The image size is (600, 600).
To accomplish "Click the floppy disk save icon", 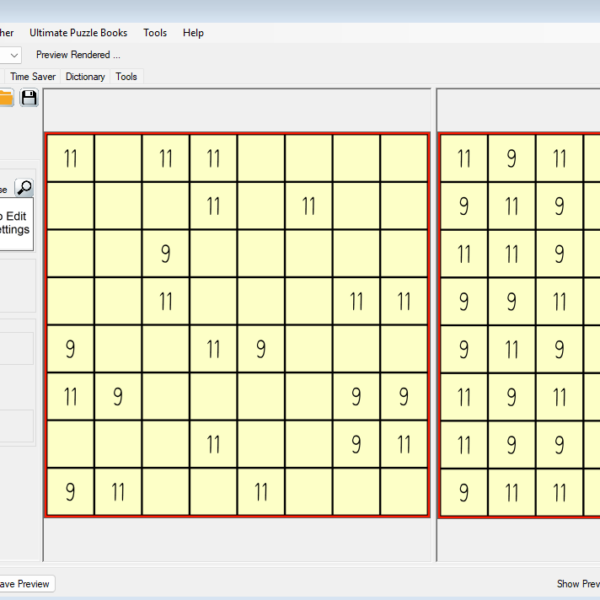I will click(x=29, y=97).
